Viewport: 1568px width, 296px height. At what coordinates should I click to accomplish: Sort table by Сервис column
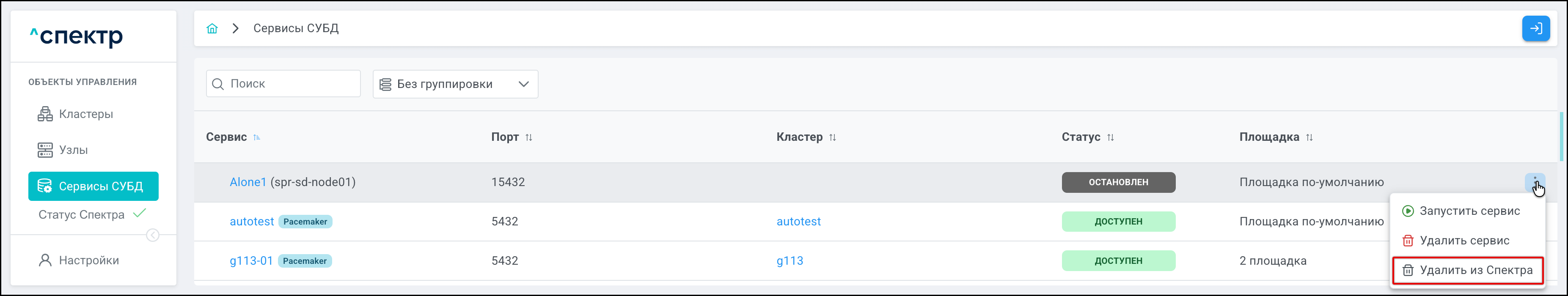pos(257,137)
